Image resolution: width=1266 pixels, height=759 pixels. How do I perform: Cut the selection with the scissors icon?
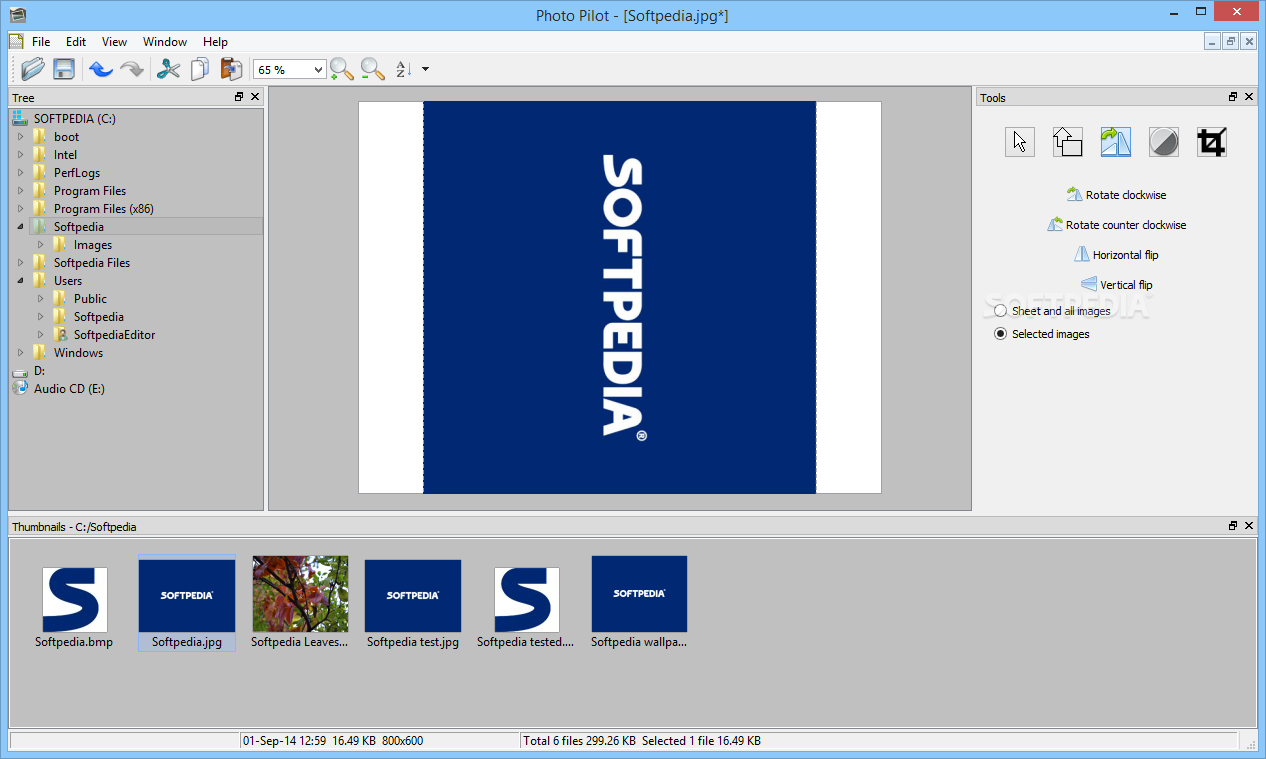click(x=168, y=69)
